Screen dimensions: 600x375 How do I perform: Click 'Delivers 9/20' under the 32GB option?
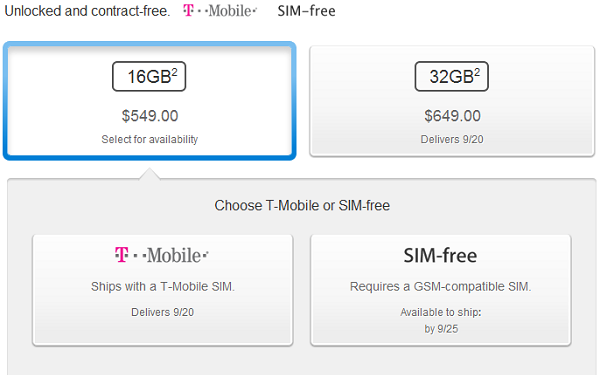coord(452,139)
